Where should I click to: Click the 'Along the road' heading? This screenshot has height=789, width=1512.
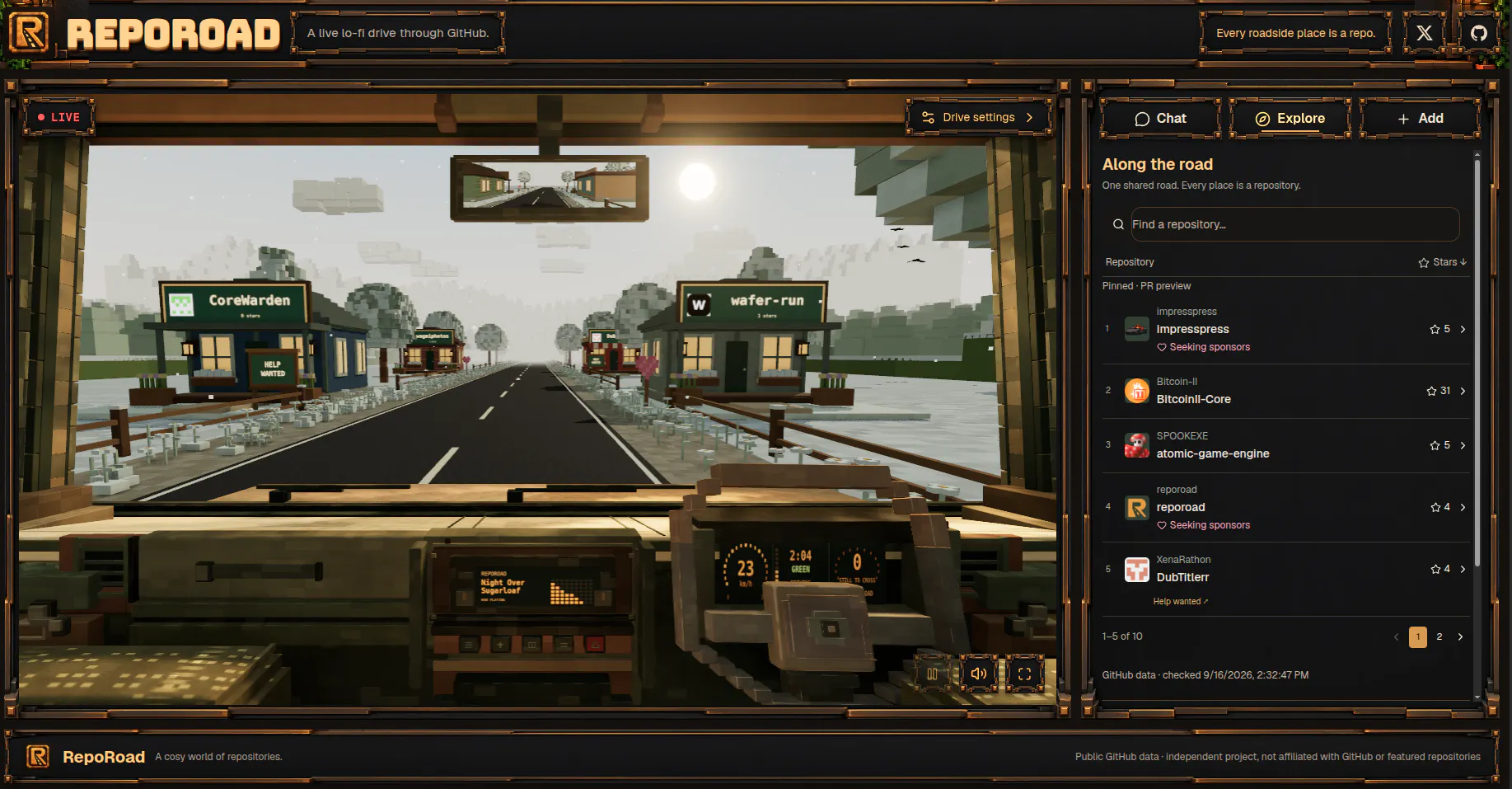click(1157, 164)
